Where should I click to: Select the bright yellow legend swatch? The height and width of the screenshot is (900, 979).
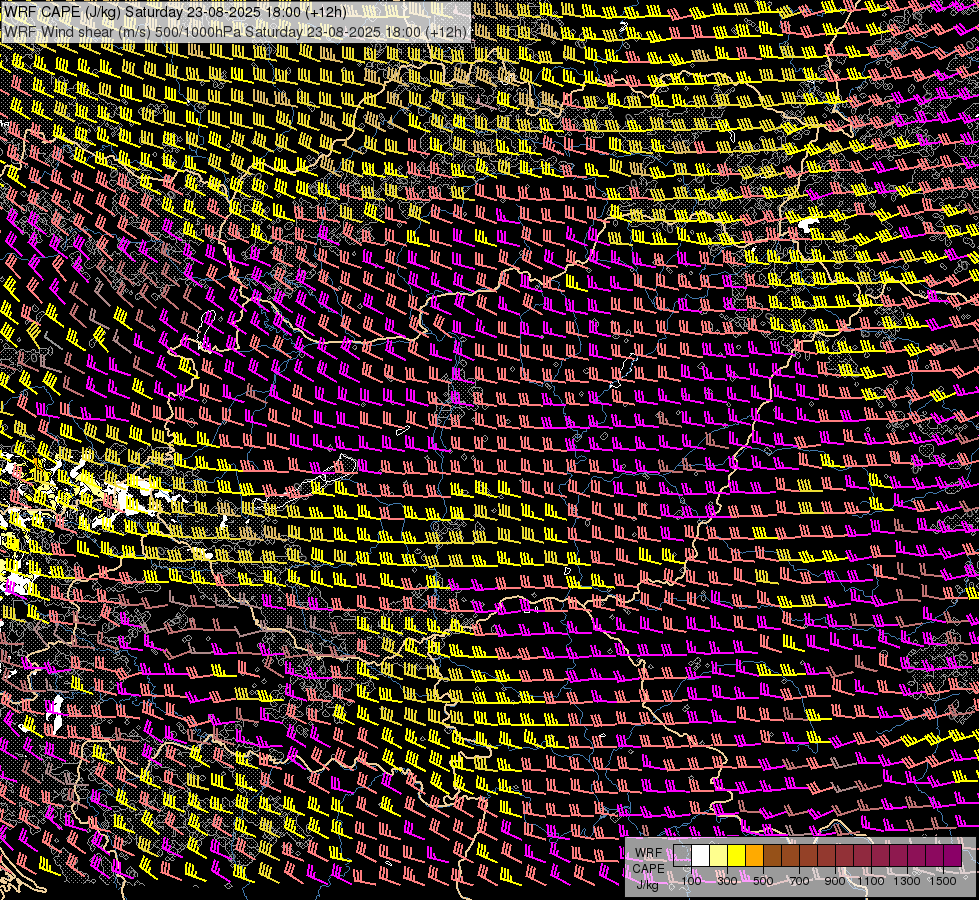coord(736,855)
